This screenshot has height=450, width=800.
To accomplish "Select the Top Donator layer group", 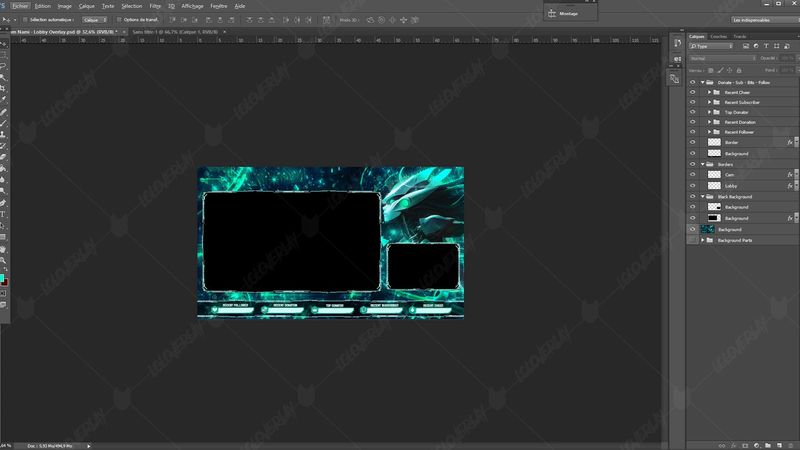I will pos(738,112).
